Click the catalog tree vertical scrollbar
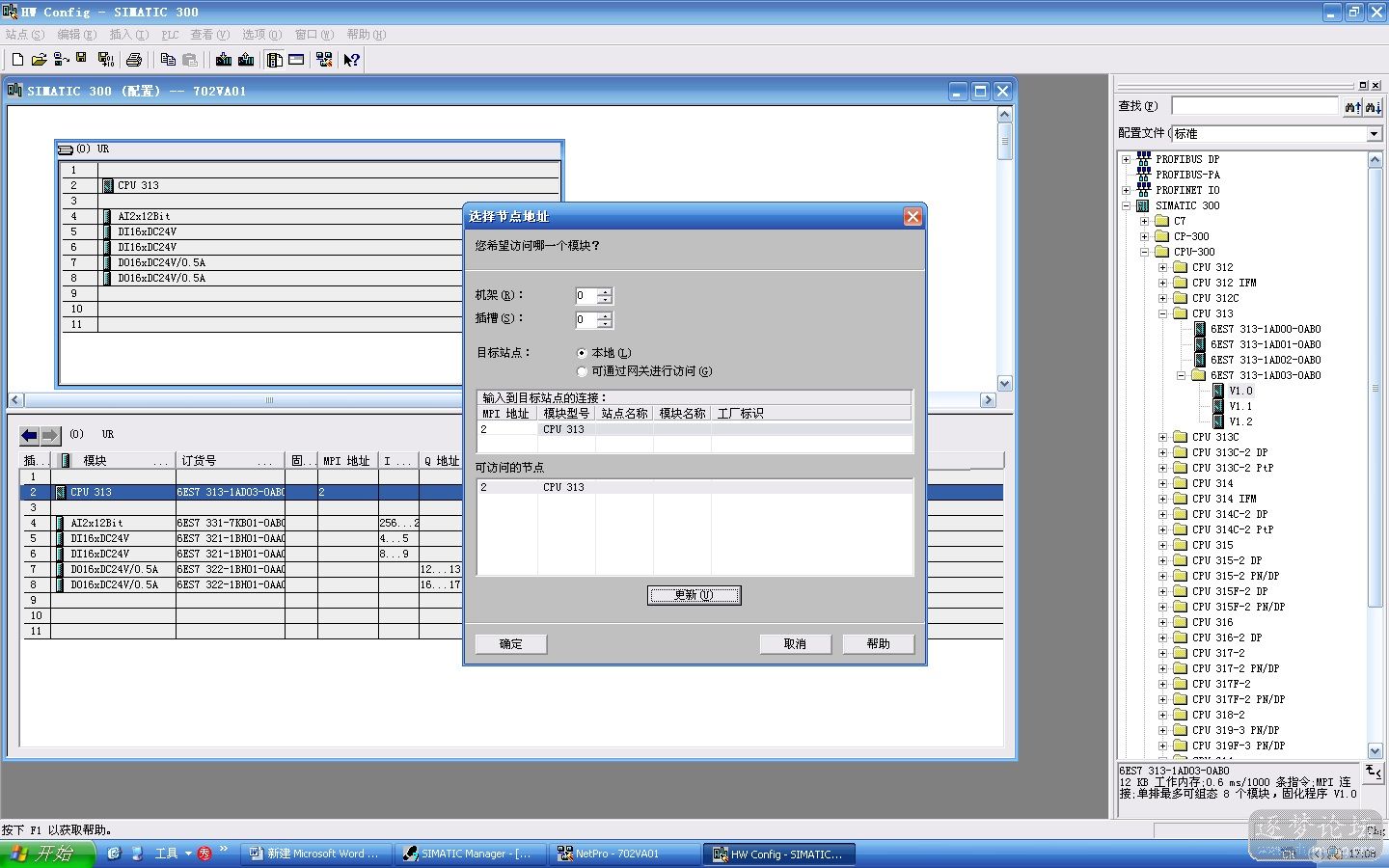Screen dimensions: 1389x868 [x=1375, y=453]
